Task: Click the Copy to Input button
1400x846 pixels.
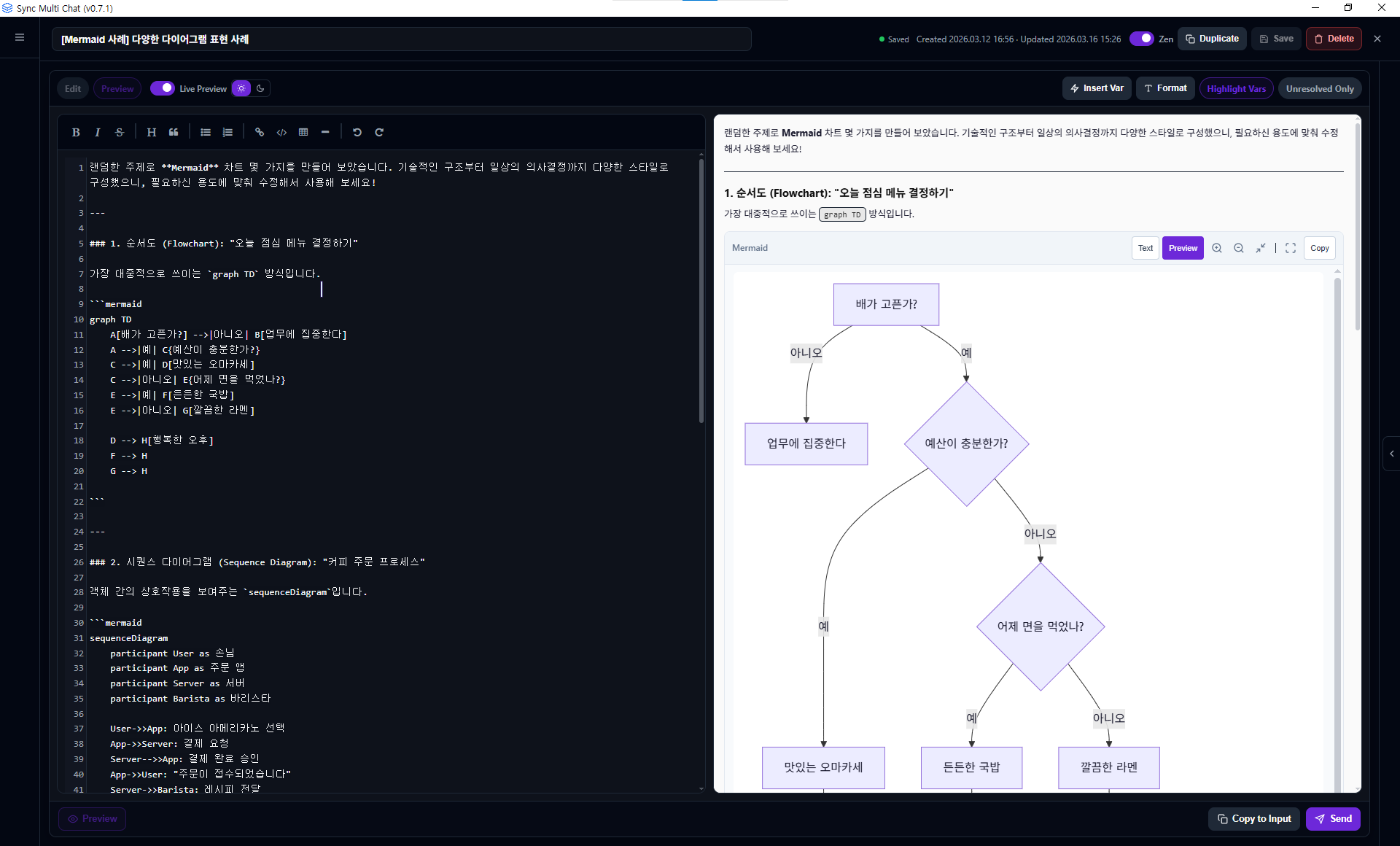Action: point(1254,818)
